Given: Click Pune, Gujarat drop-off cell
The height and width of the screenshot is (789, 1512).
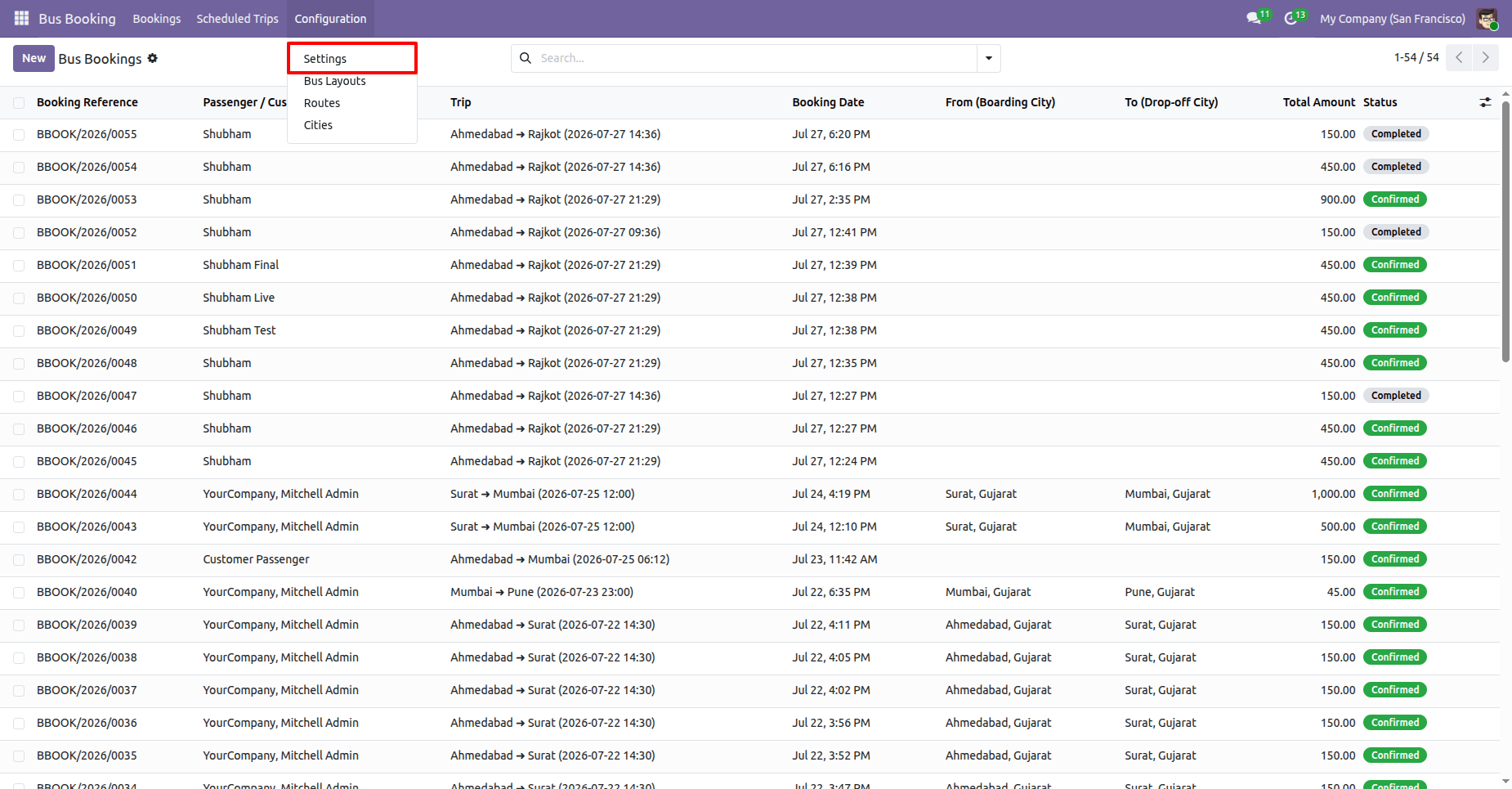Looking at the screenshot, I should tap(1160, 592).
